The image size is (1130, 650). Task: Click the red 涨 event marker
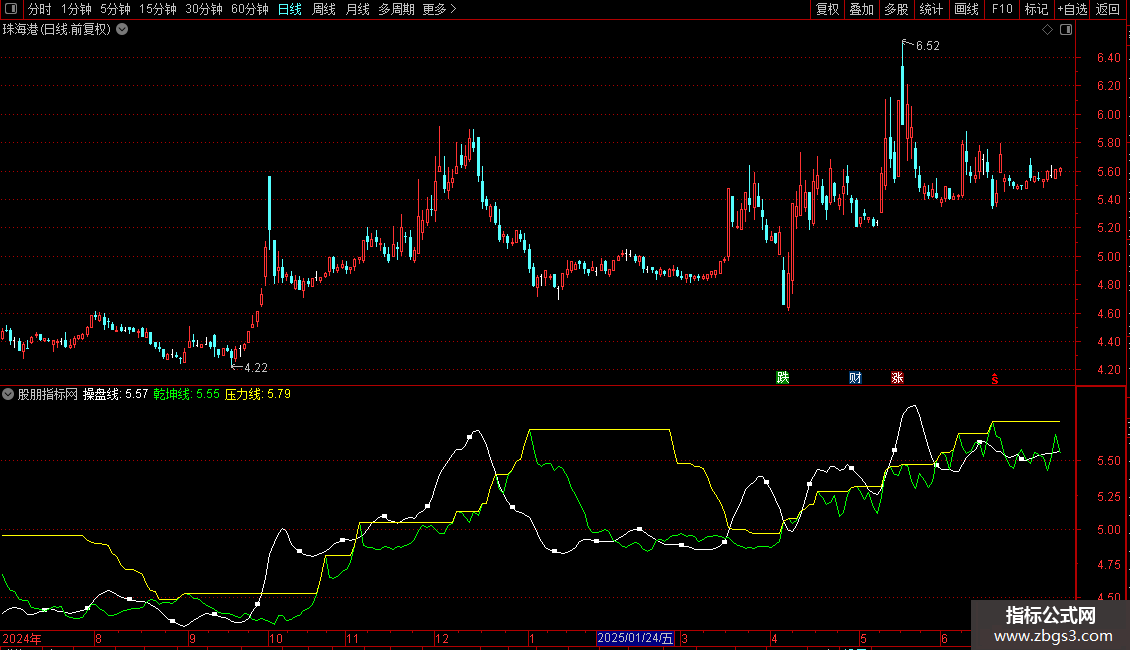click(x=897, y=378)
